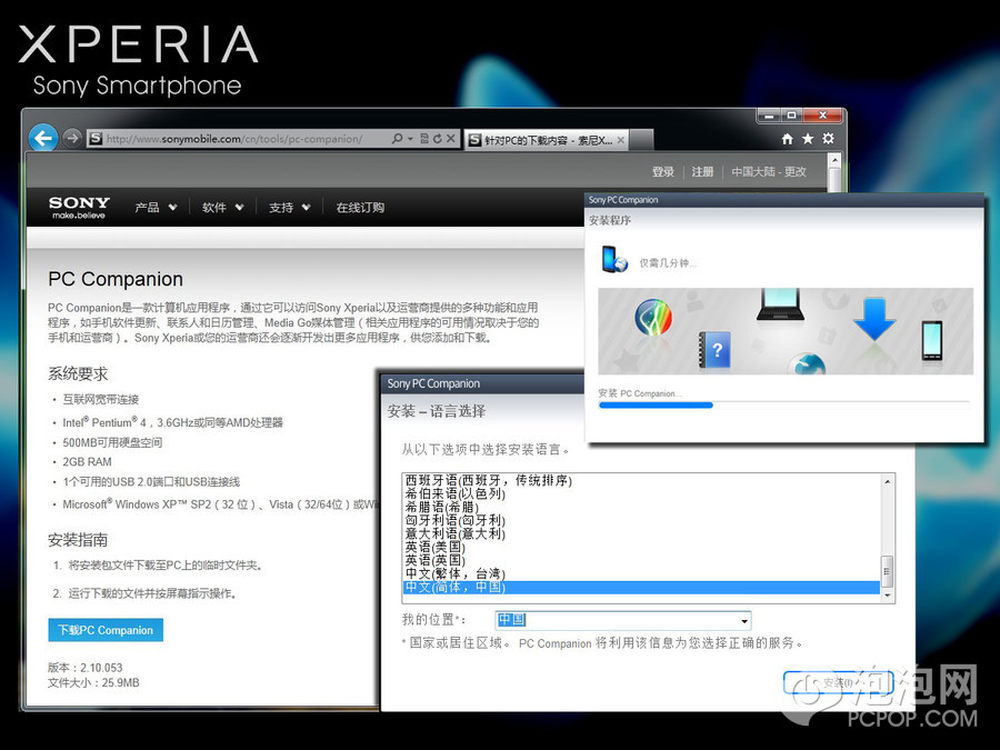Close the 针对PC的下载内容 browser tab
This screenshot has width=1000, height=750.
tap(621, 140)
